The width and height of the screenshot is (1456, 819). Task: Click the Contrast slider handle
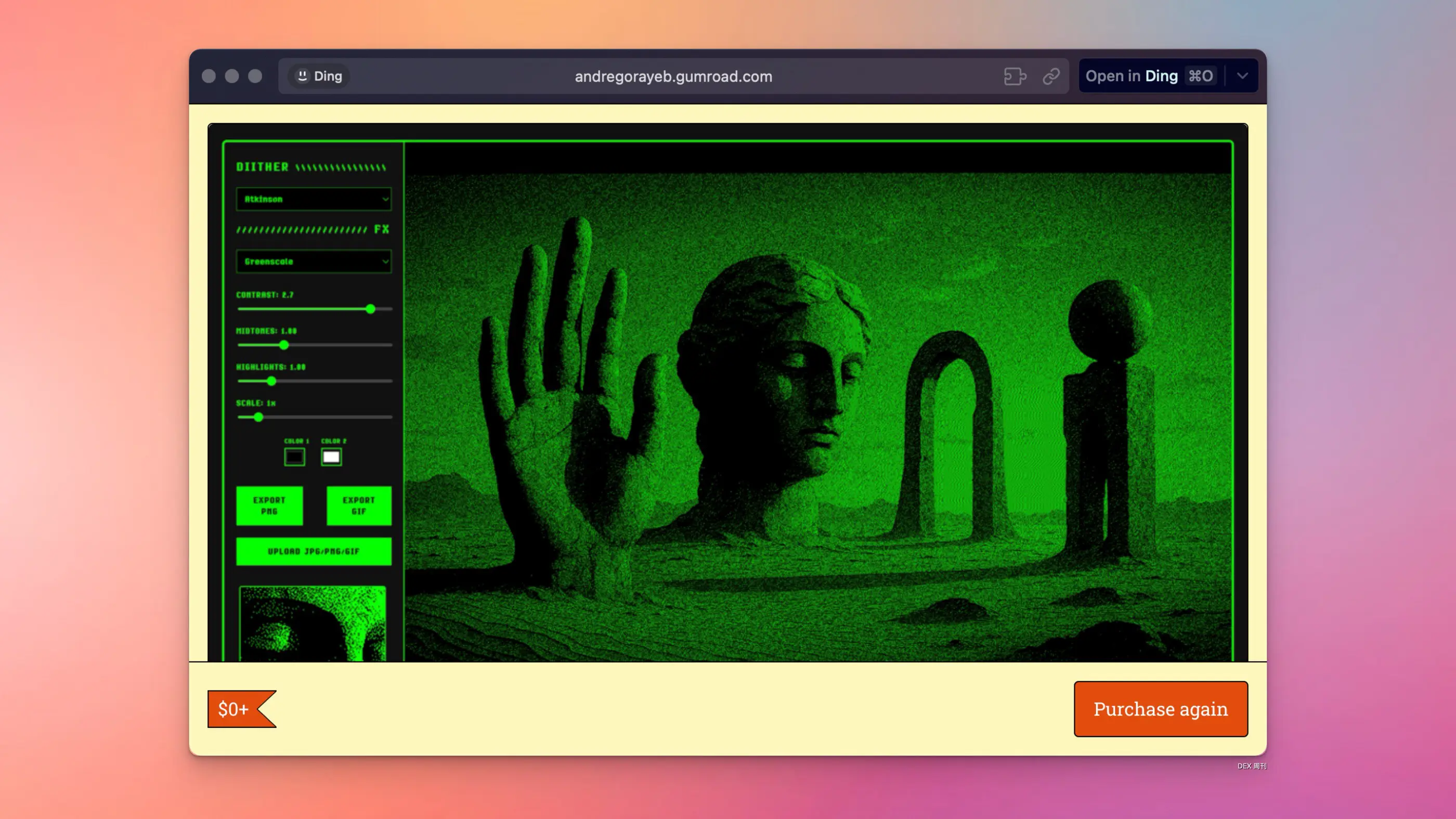(x=370, y=309)
